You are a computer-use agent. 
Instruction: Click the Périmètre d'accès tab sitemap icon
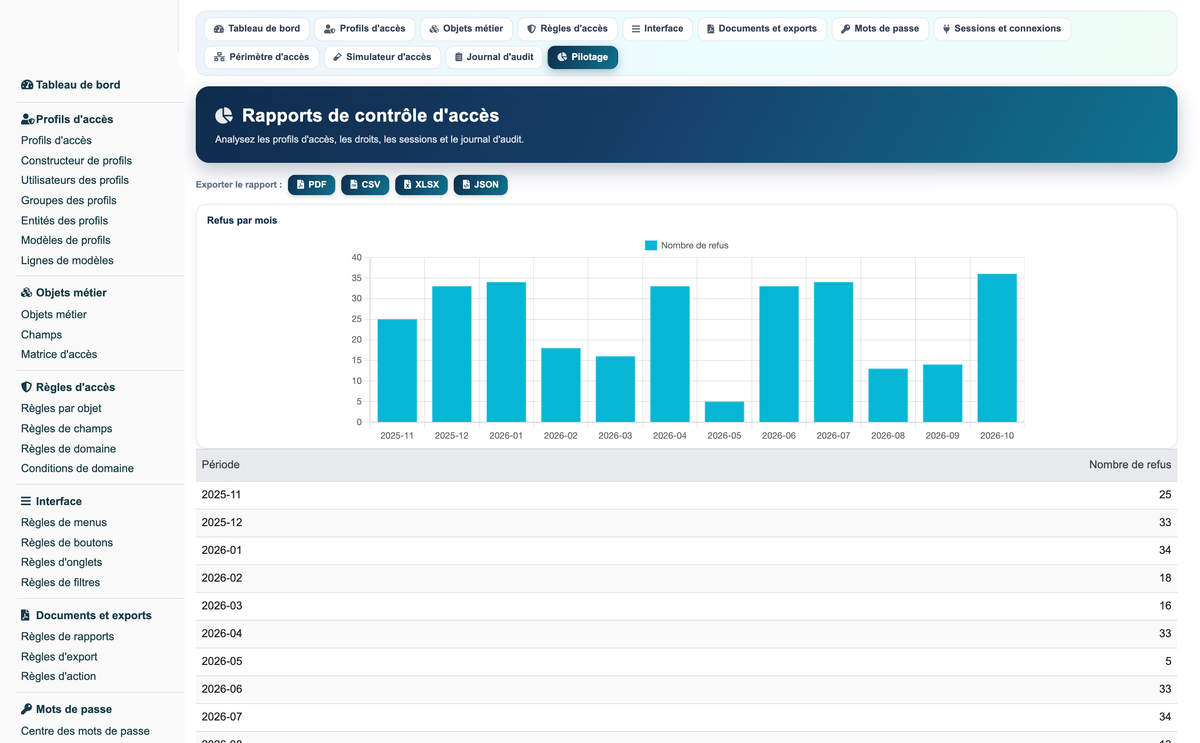pyautogui.click(x=219, y=57)
